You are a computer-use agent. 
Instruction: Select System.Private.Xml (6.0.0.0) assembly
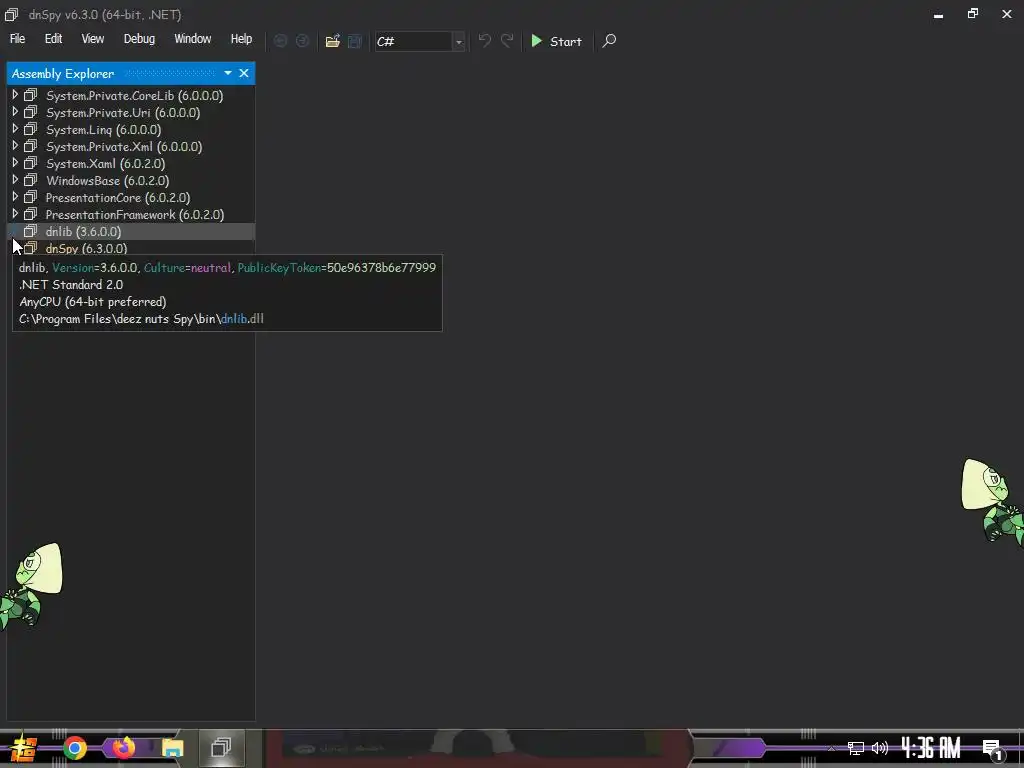click(x=124, y=146)
